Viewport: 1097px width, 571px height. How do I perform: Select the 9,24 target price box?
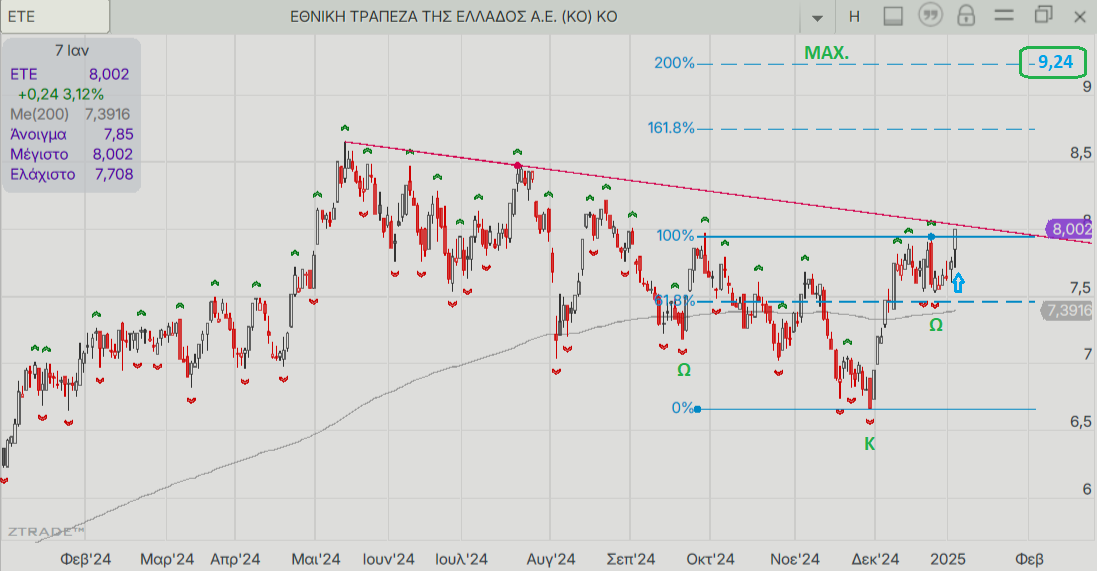(x=1054, y=62)
